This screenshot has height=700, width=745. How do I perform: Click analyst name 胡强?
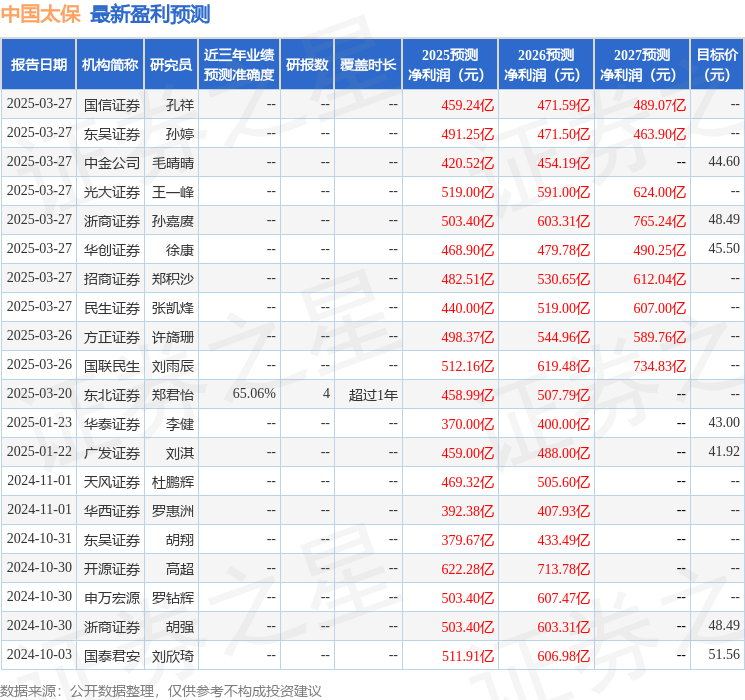click(180, 627)
